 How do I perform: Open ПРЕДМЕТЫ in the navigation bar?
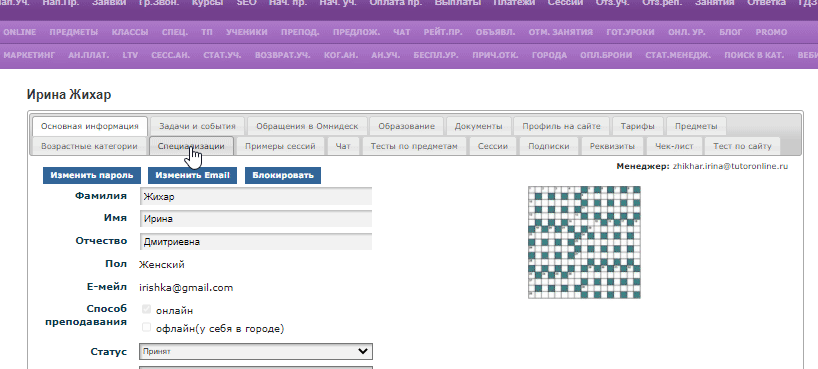click(x=74, y=32)
